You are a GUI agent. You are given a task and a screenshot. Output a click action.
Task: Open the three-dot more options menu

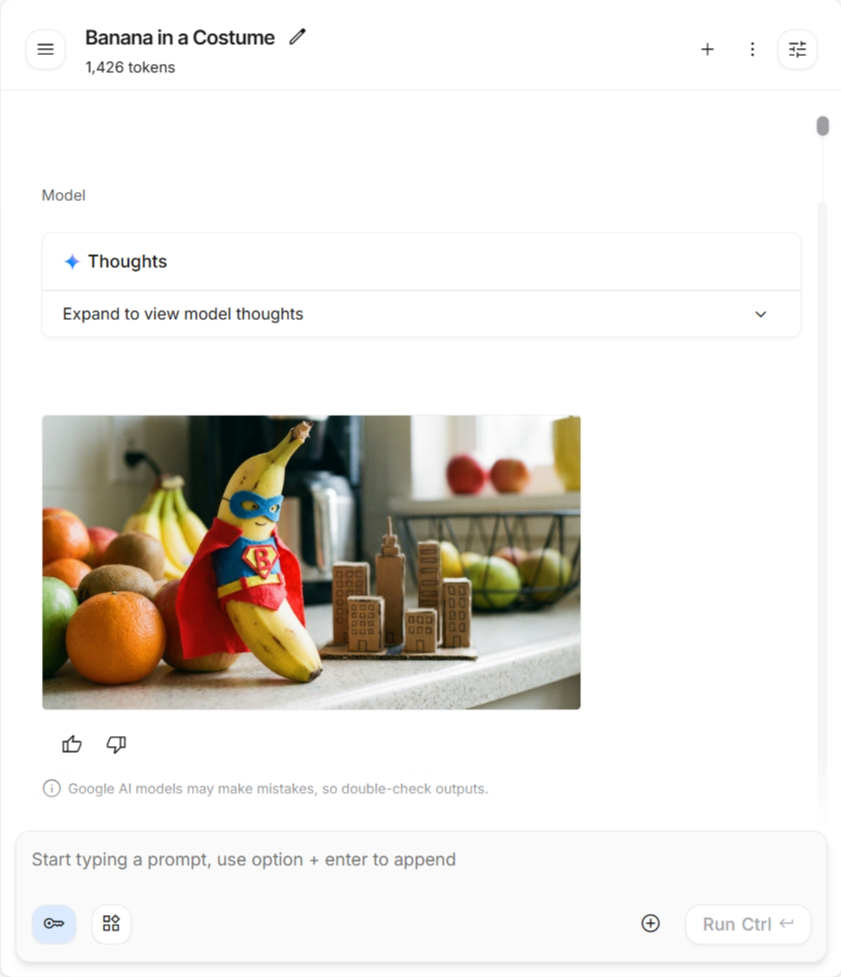click(753, 49)
